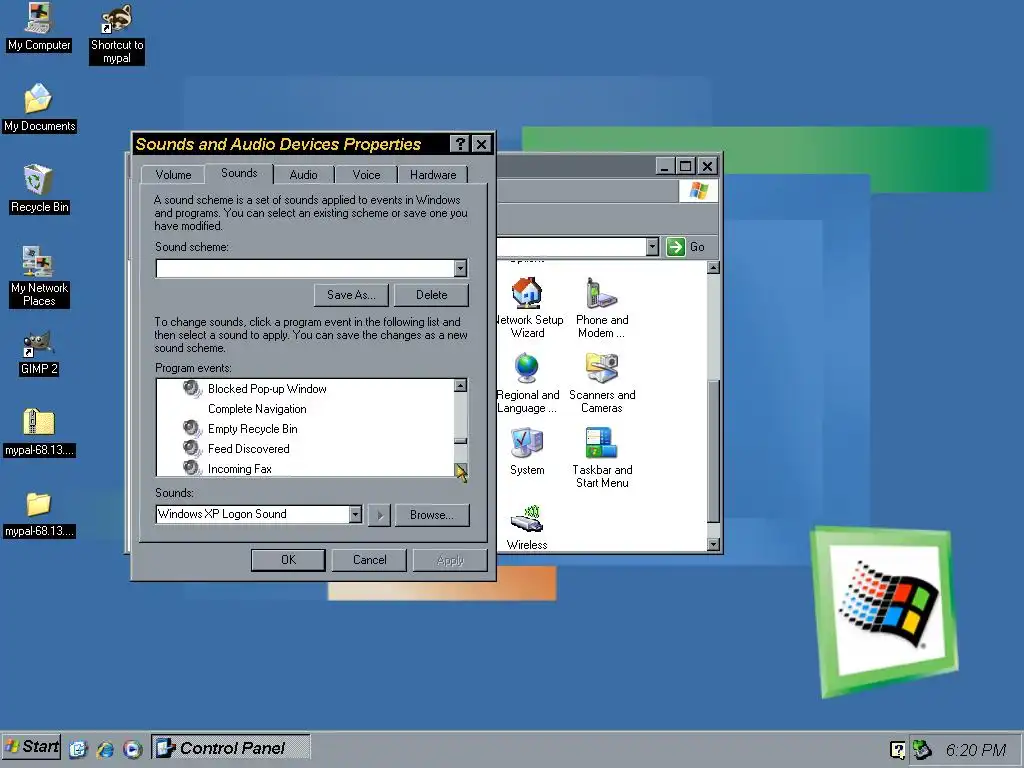The height and width of the screenshot is (768, 1024).
Task: Open the Voice tab
Action: pyautogui.click(x=366, y=174)
